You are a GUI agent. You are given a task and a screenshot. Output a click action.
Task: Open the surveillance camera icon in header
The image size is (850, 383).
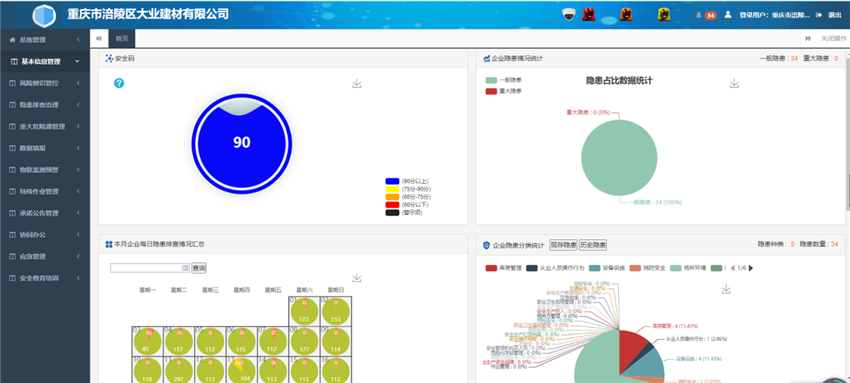(568, 15)
